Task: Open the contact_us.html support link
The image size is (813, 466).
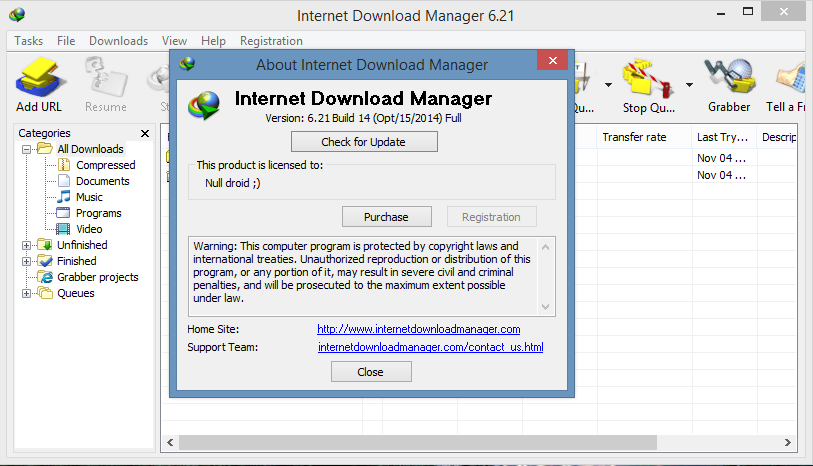Action: (x=430, y=347)
